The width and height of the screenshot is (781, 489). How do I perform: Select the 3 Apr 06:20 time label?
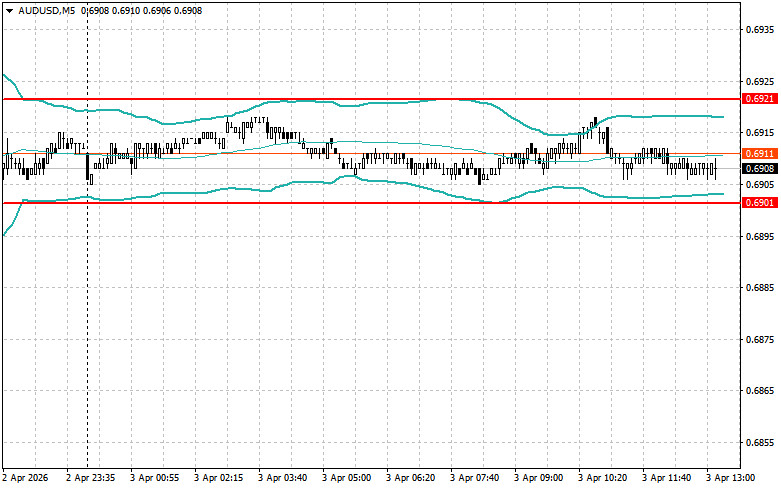(411, 478)
